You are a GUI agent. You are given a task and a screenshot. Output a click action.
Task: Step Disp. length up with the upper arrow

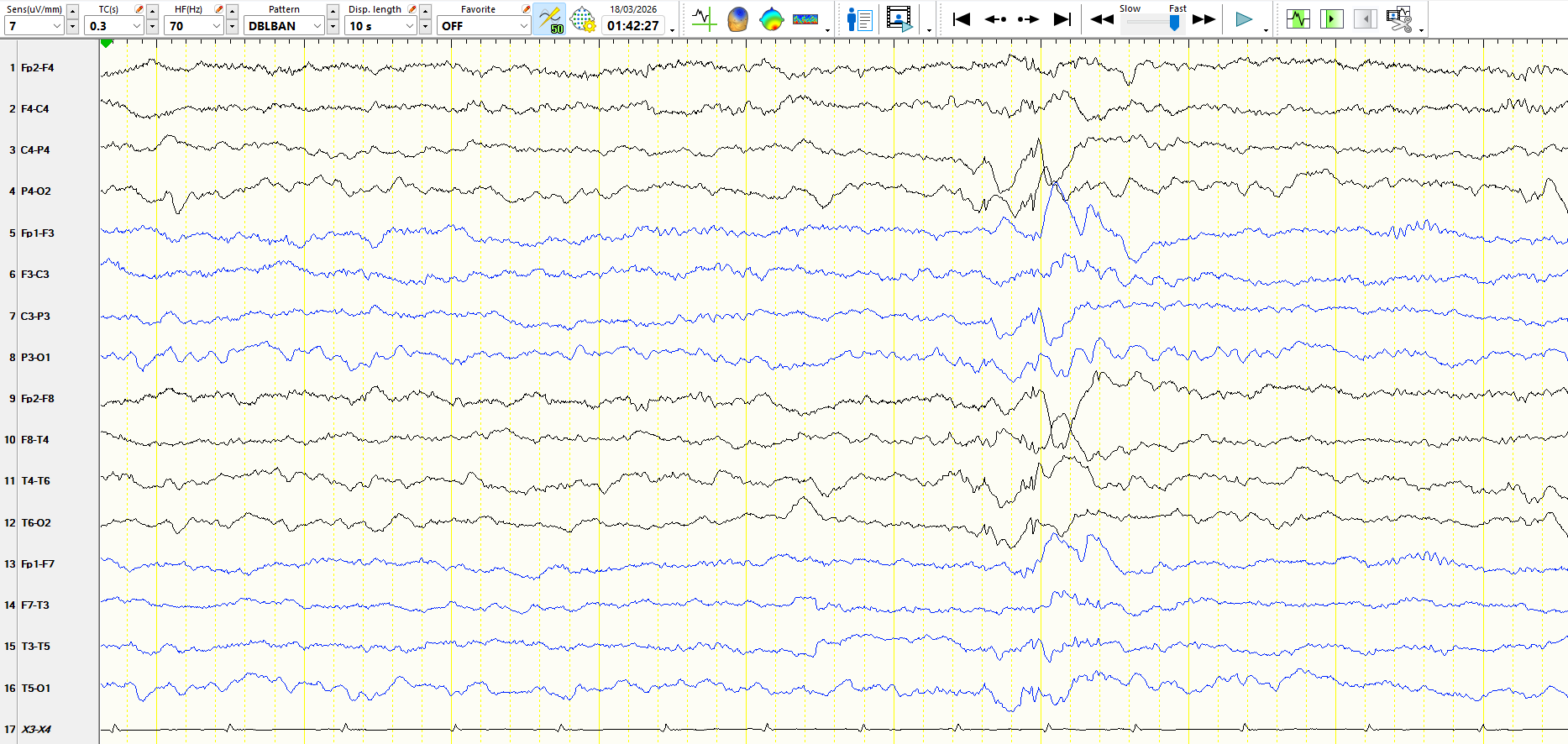pos(425,11)
